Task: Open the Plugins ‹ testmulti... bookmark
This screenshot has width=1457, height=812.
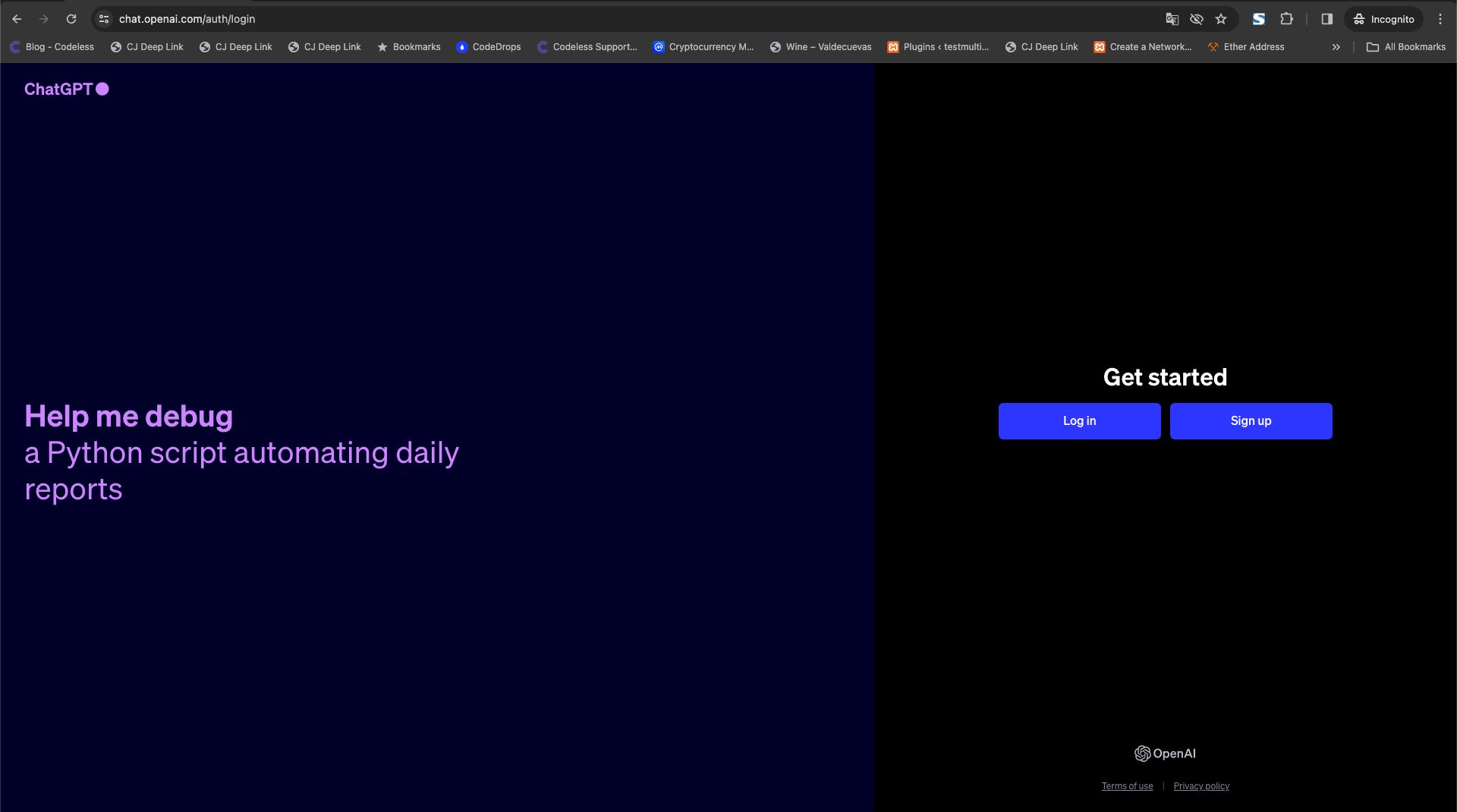Action: [x=939, y=47]
